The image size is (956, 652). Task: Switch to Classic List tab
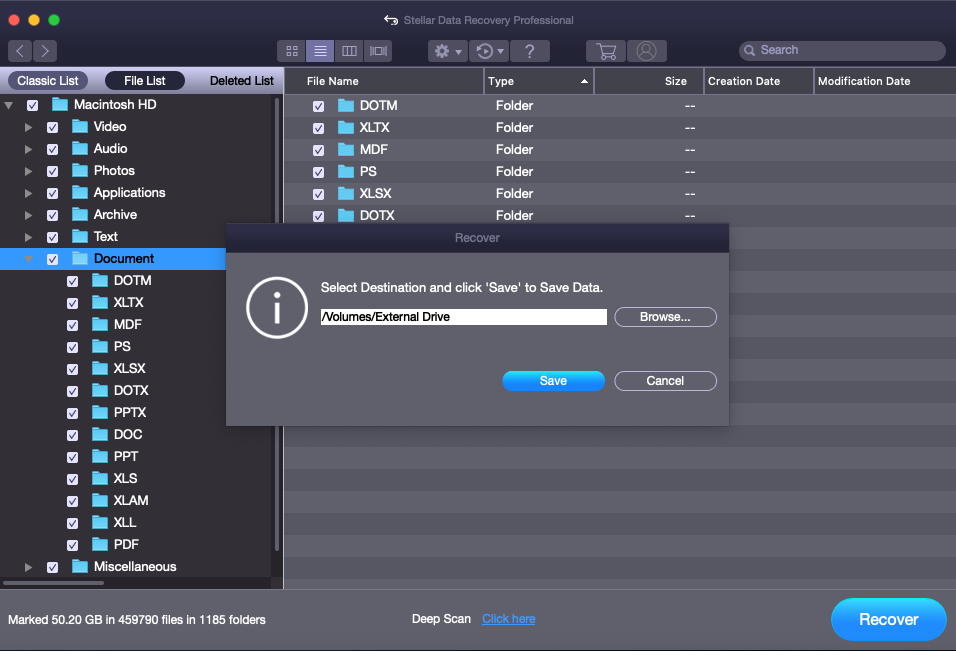tap(48, 81)
